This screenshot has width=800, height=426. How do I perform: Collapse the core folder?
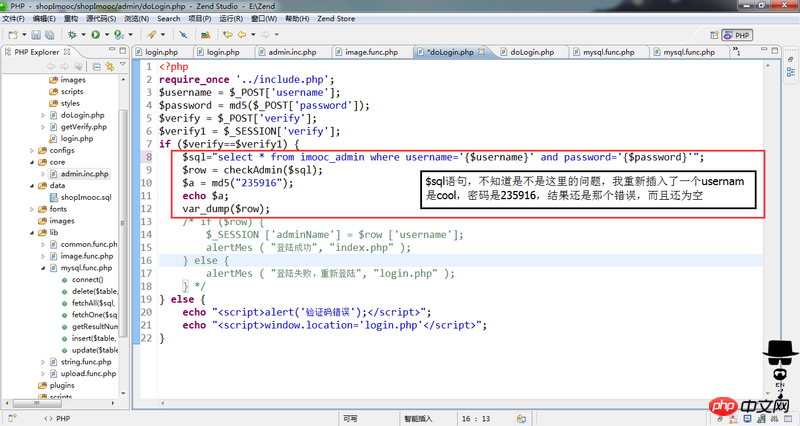coord(32,162)
